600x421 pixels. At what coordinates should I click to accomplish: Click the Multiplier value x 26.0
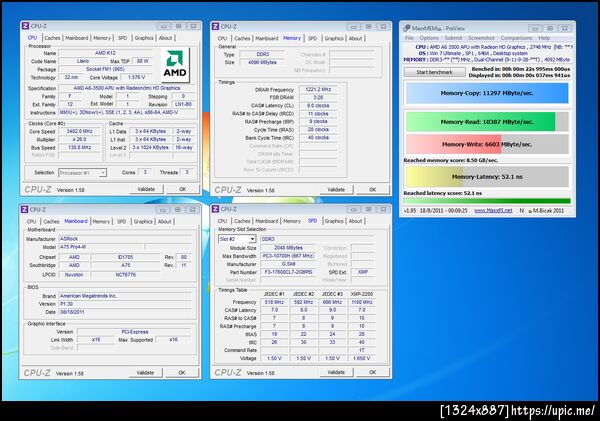coord(80,139)
